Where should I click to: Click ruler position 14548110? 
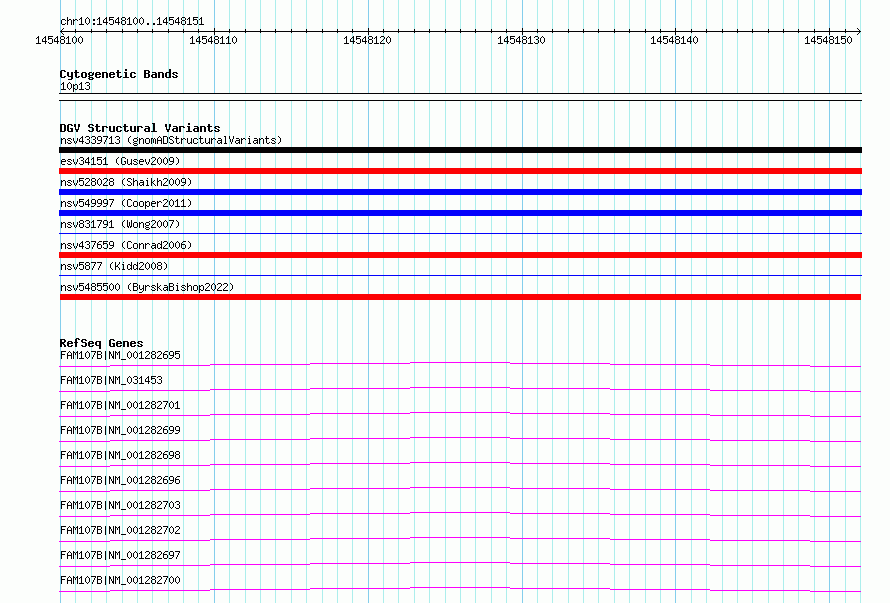point(213,40)
